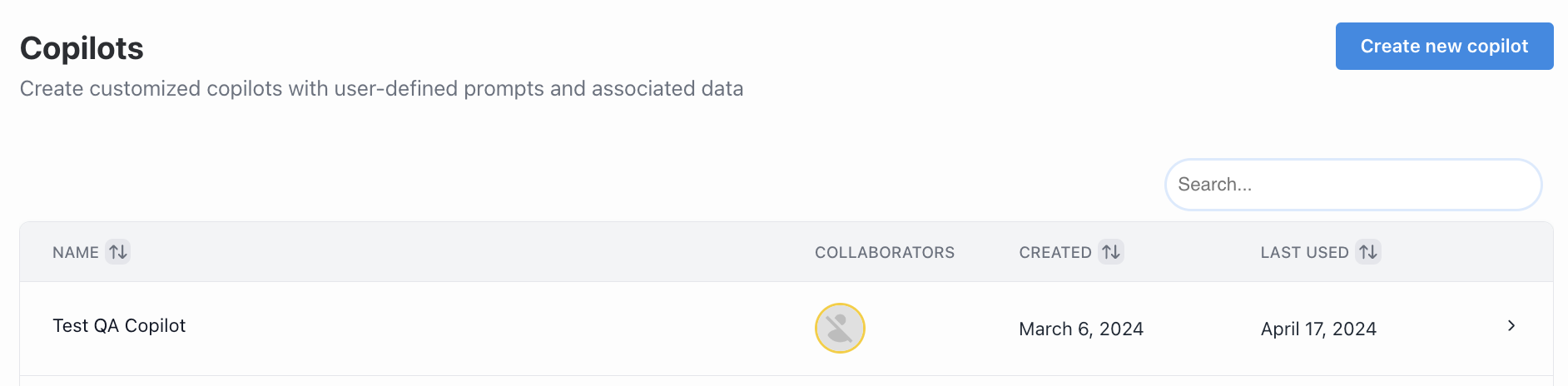
Task: Click the LAST USED column header text
Action: click(1303, 253)
